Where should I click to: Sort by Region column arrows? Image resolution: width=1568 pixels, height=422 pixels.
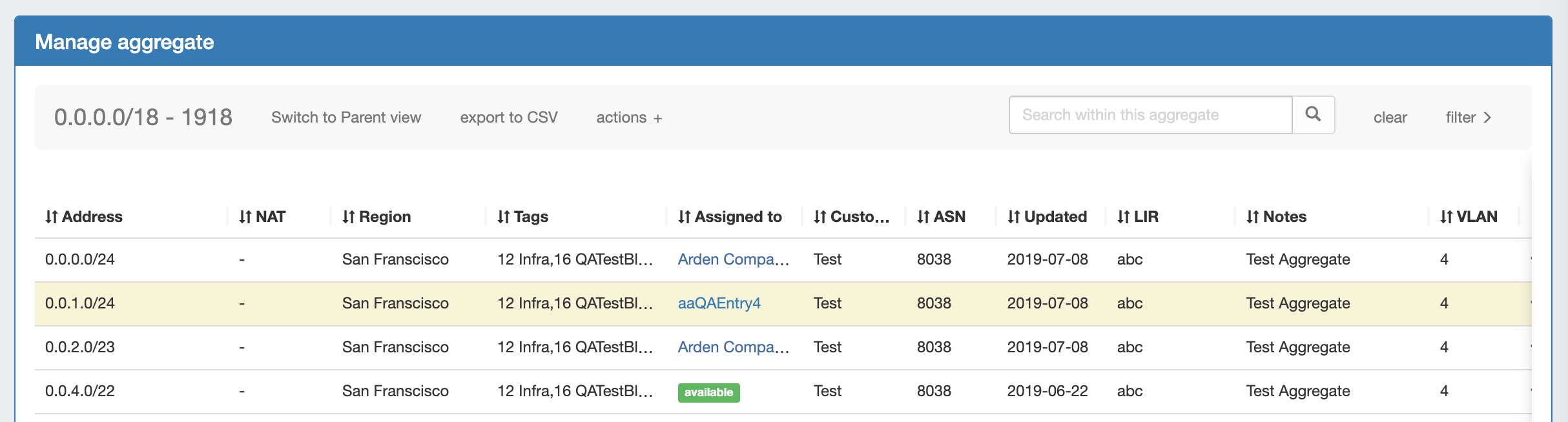point(349,217)
